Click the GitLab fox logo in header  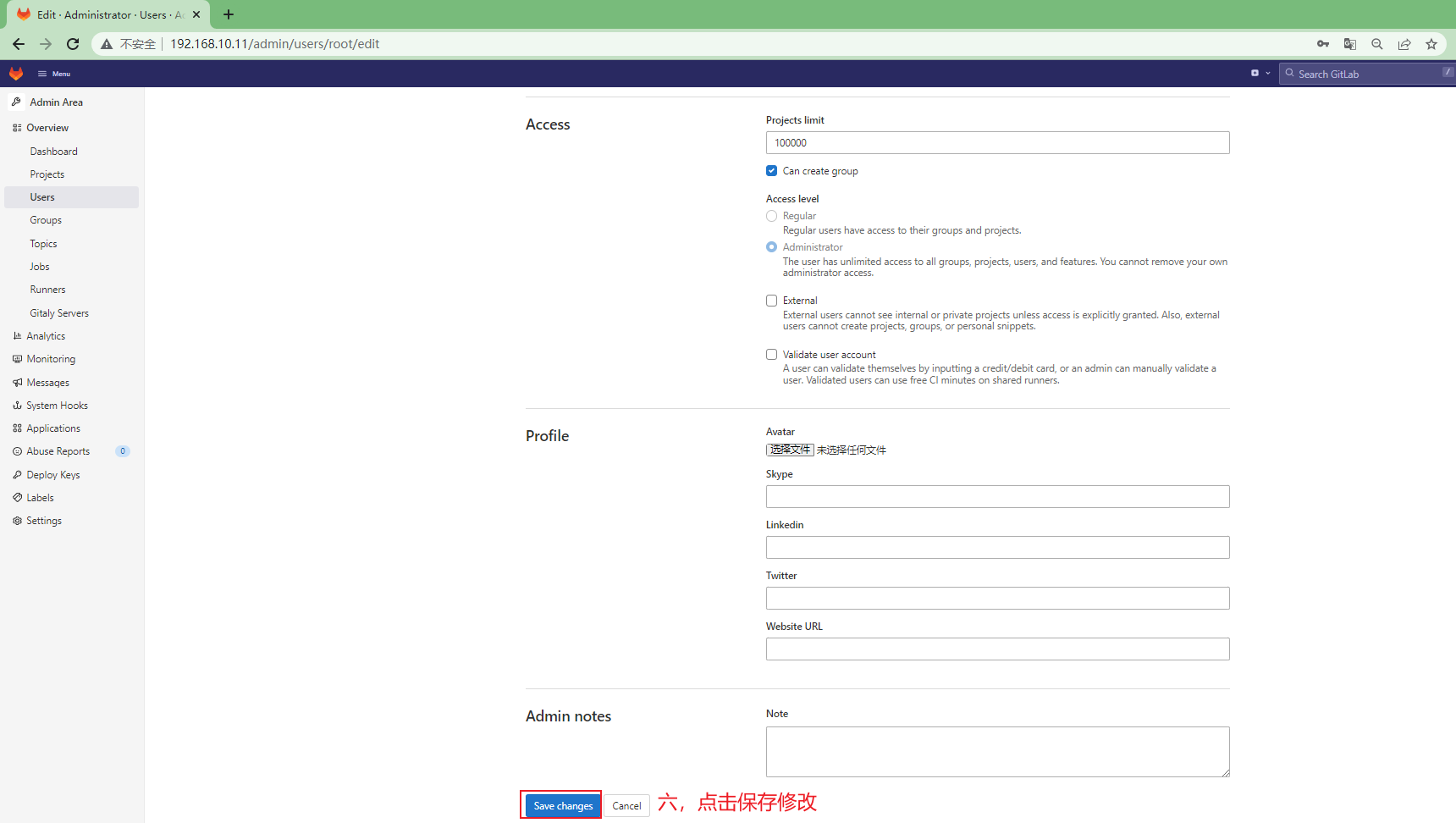click(x=16, y=74)
